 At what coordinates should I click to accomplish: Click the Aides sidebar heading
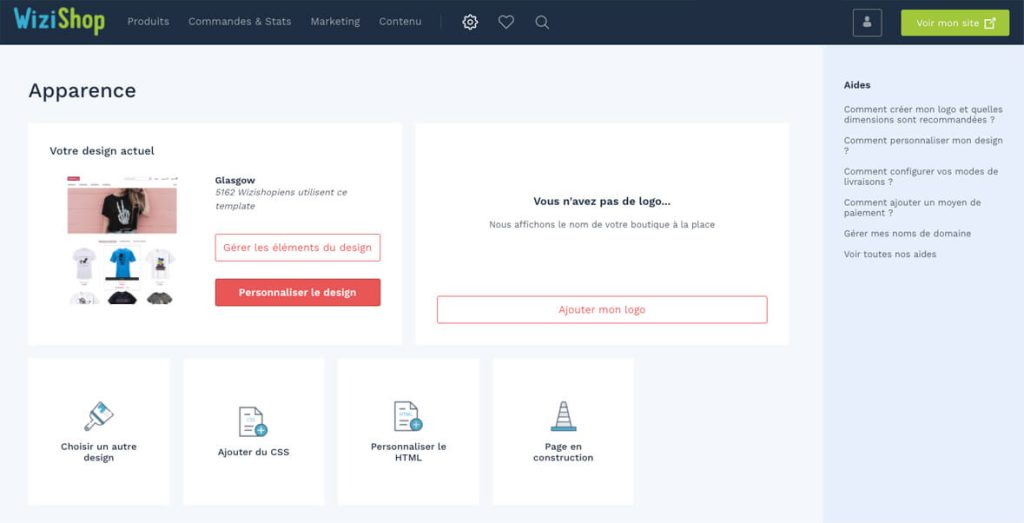tap(857, 85)
